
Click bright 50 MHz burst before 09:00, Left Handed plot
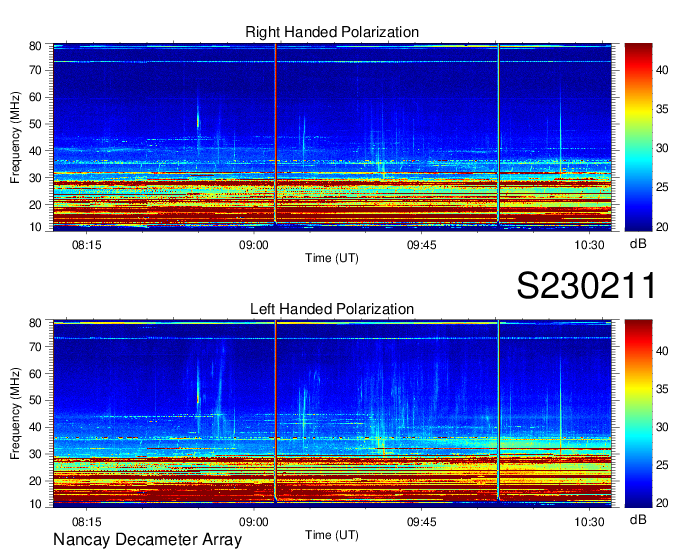198,398
